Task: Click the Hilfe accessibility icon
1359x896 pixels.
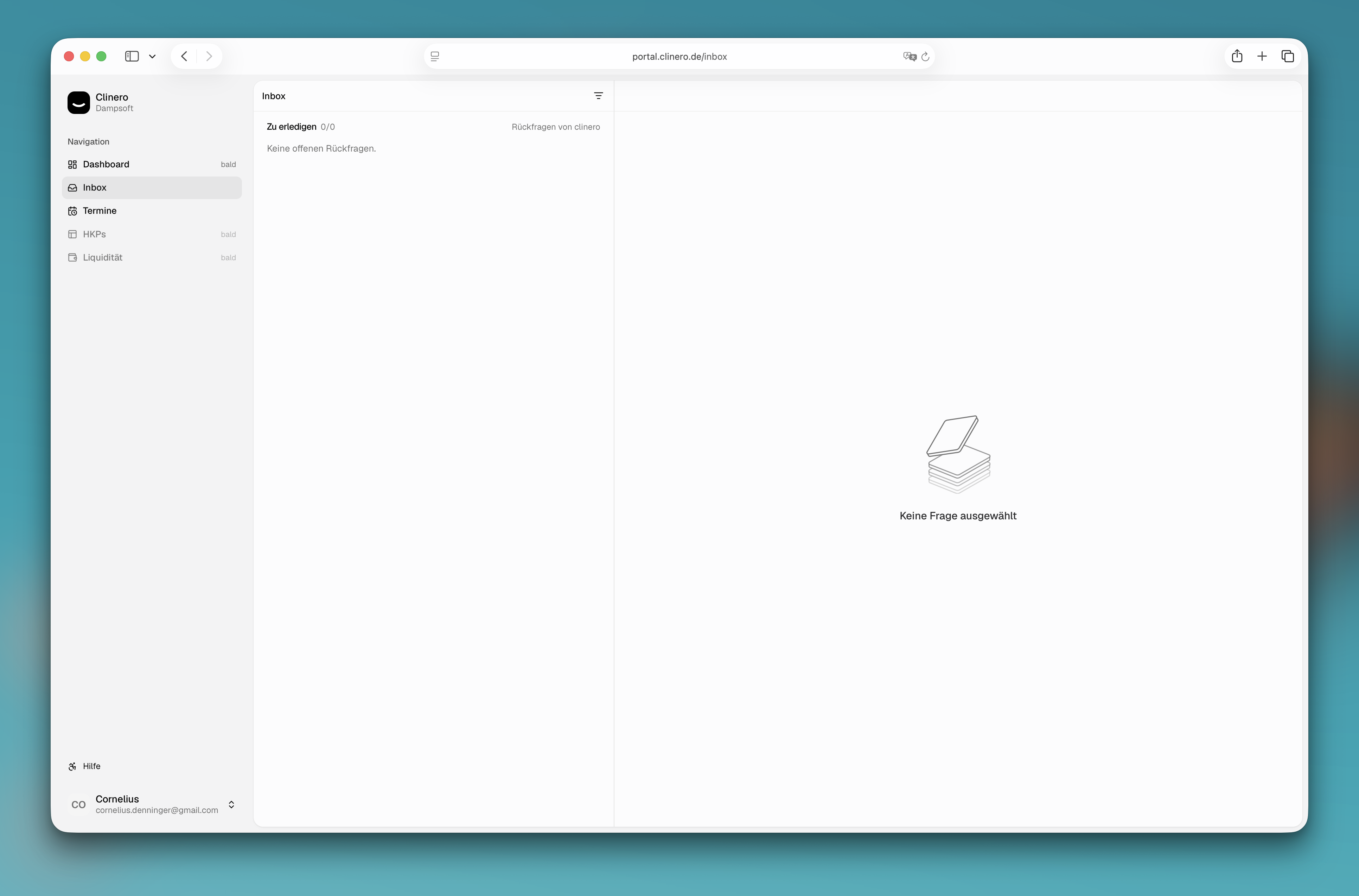Action: 72,767
